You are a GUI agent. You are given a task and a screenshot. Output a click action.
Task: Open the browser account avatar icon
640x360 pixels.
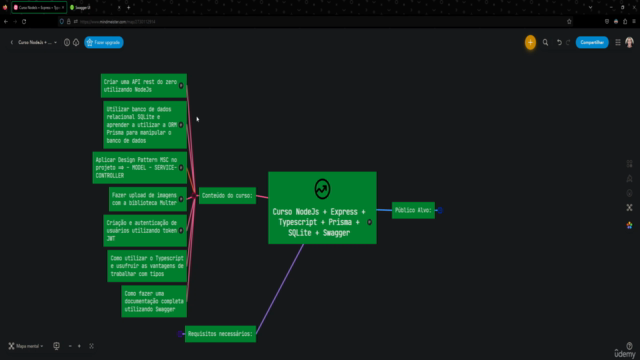click(616, 22)
